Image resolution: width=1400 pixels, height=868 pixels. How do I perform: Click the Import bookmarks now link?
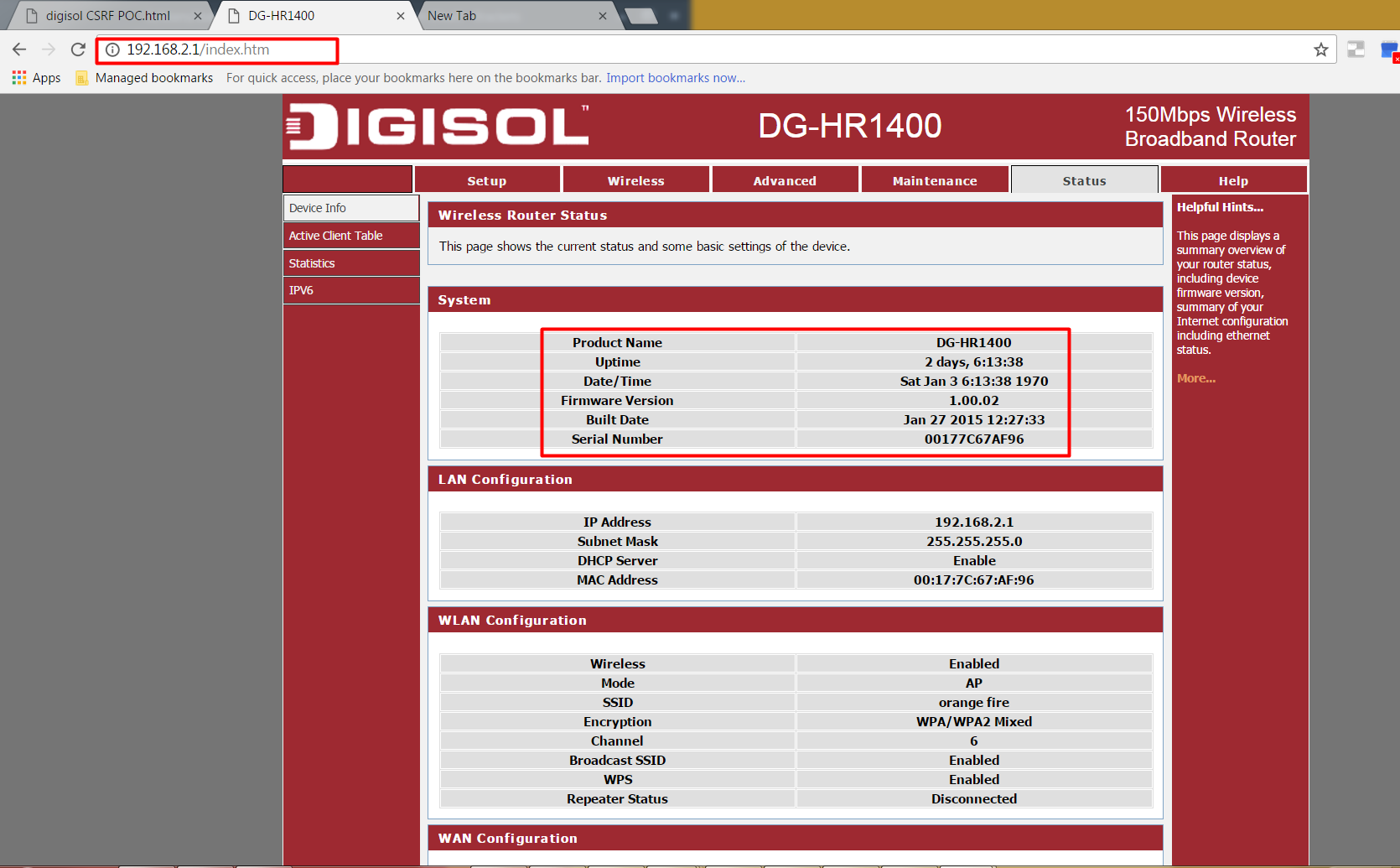[675, 78]
